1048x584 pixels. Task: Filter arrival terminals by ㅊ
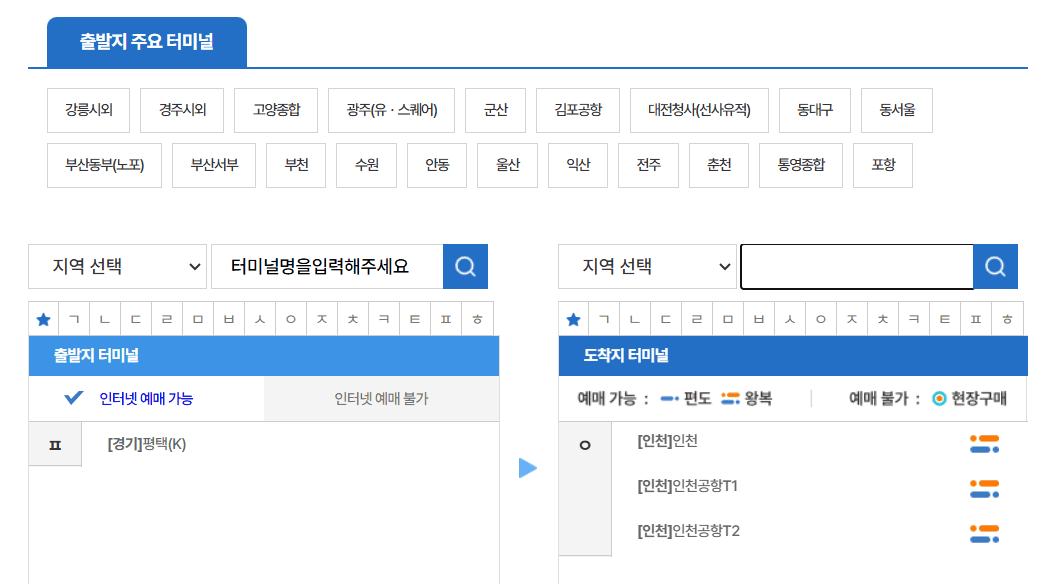tap(883, 319)
